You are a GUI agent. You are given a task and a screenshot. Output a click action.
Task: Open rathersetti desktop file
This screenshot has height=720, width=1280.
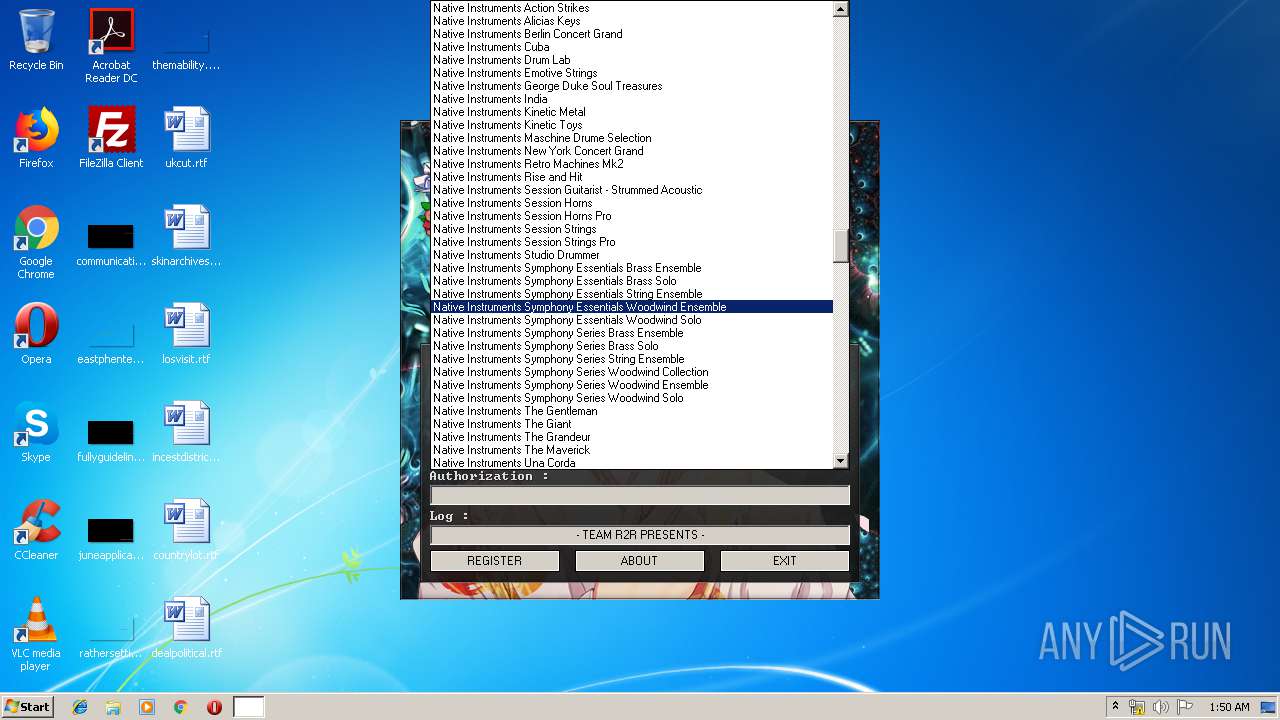111,634
